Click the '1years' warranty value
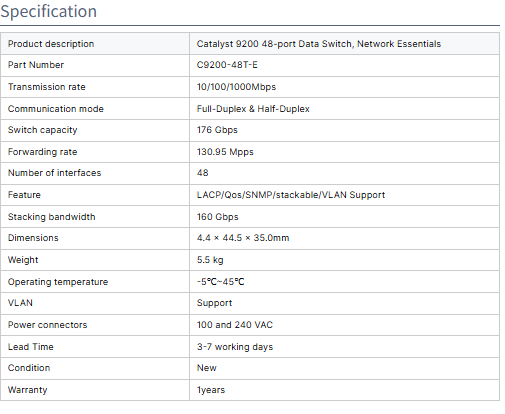505x414 pixels. pyautogui.click(x=211, y=390)
